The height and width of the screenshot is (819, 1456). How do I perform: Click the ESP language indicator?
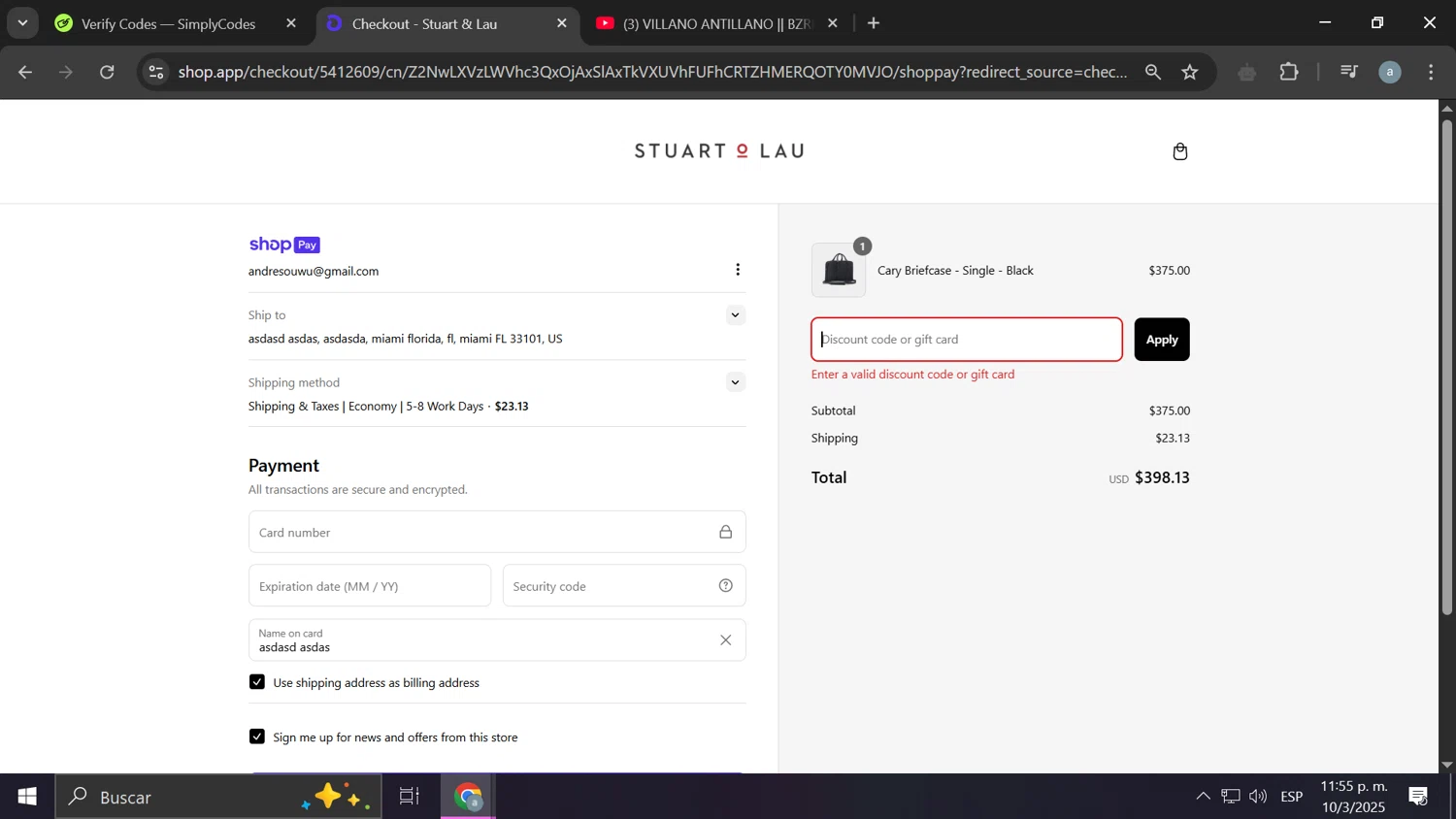1292,797
